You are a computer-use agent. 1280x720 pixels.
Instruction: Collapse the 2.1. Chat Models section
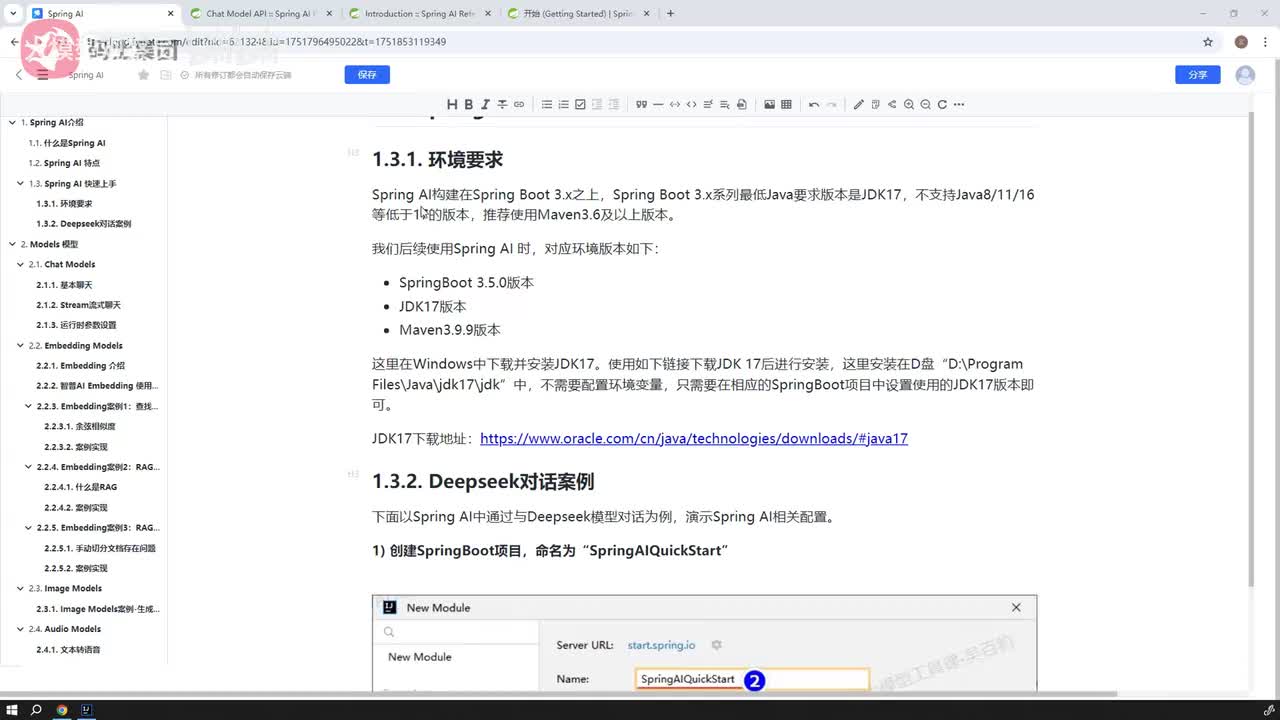point(20,264)
